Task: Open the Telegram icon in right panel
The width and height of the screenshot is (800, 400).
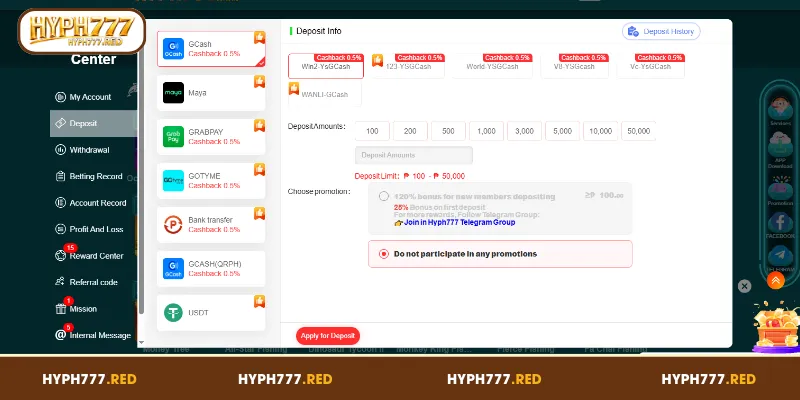Action: coord(780,257)
